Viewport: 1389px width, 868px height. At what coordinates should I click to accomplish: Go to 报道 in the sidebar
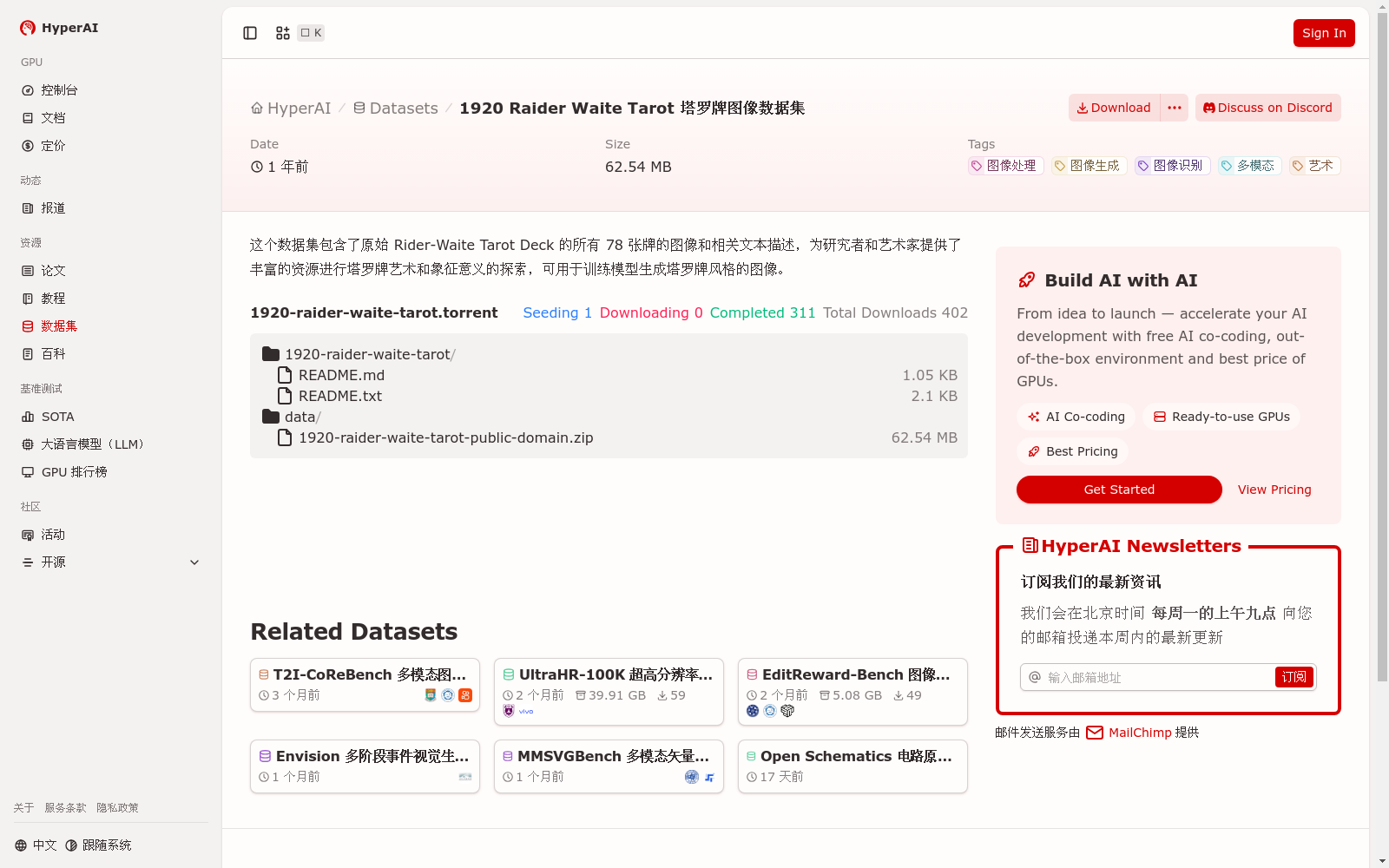coord(111,208)
